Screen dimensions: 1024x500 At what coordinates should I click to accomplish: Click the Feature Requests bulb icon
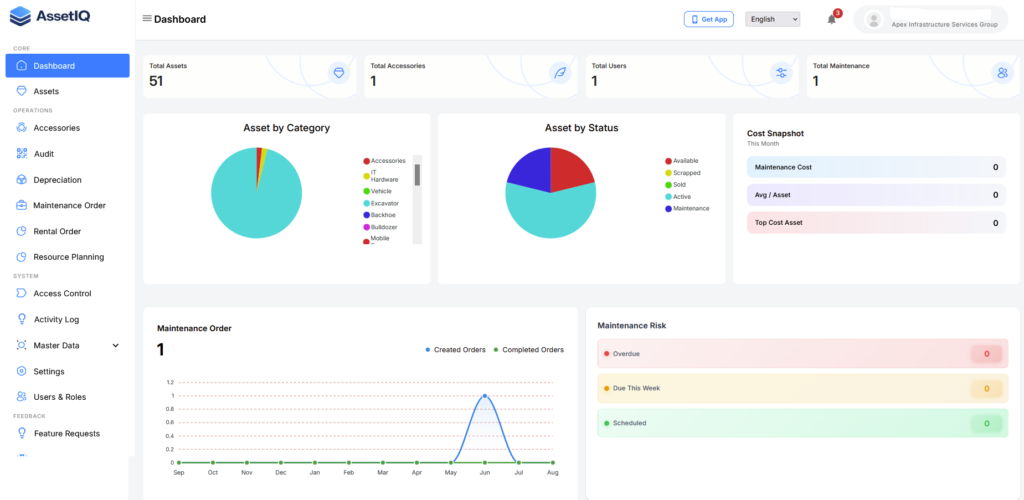click(22, 433)
